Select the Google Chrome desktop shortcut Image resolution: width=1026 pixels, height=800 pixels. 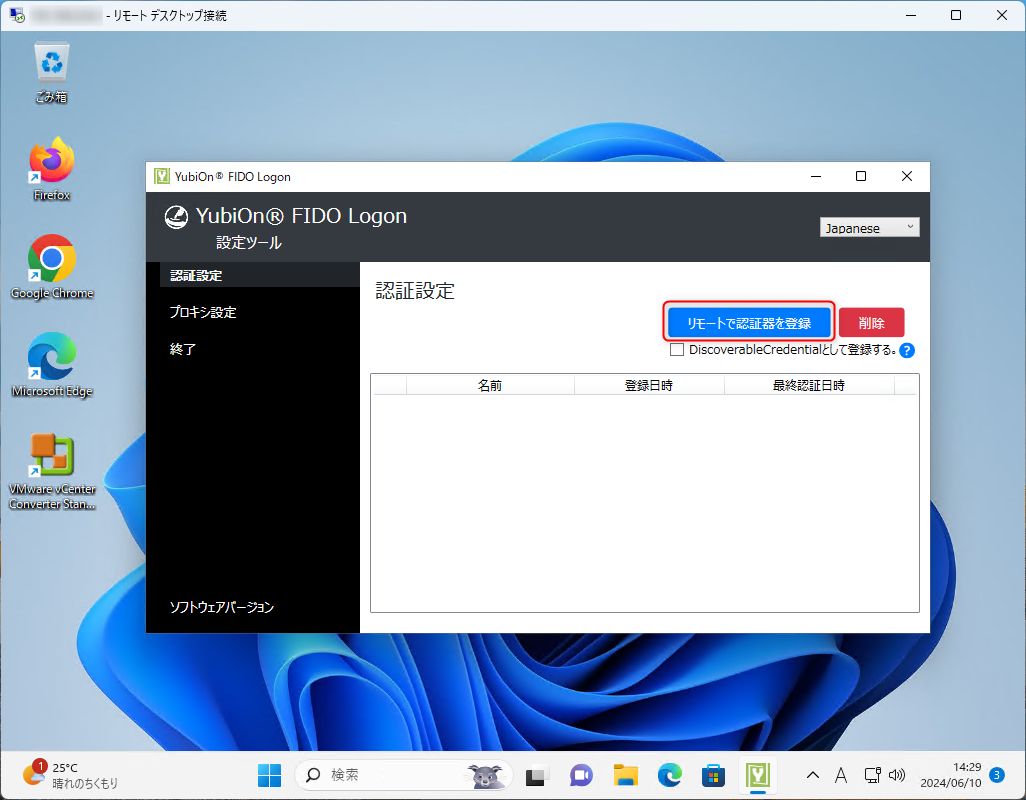click(52, 267)
